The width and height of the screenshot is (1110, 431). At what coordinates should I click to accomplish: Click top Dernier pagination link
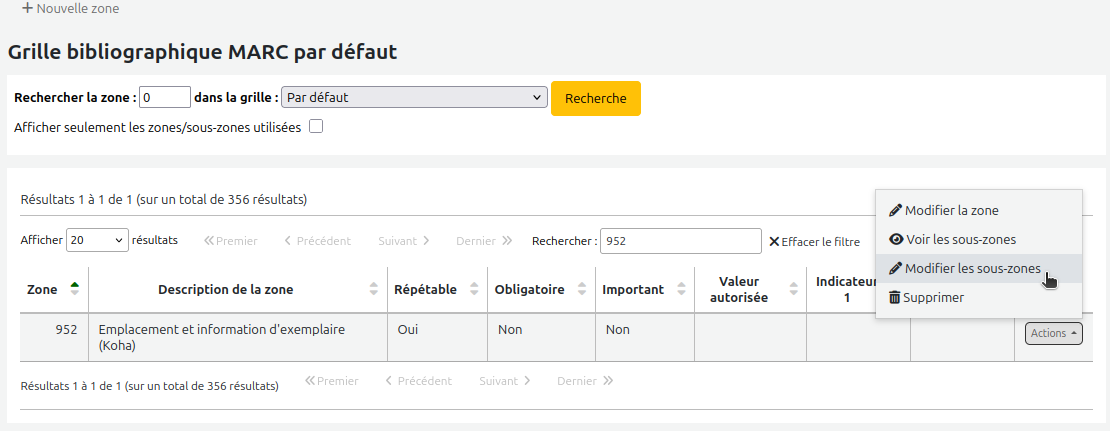pos(484,241)
